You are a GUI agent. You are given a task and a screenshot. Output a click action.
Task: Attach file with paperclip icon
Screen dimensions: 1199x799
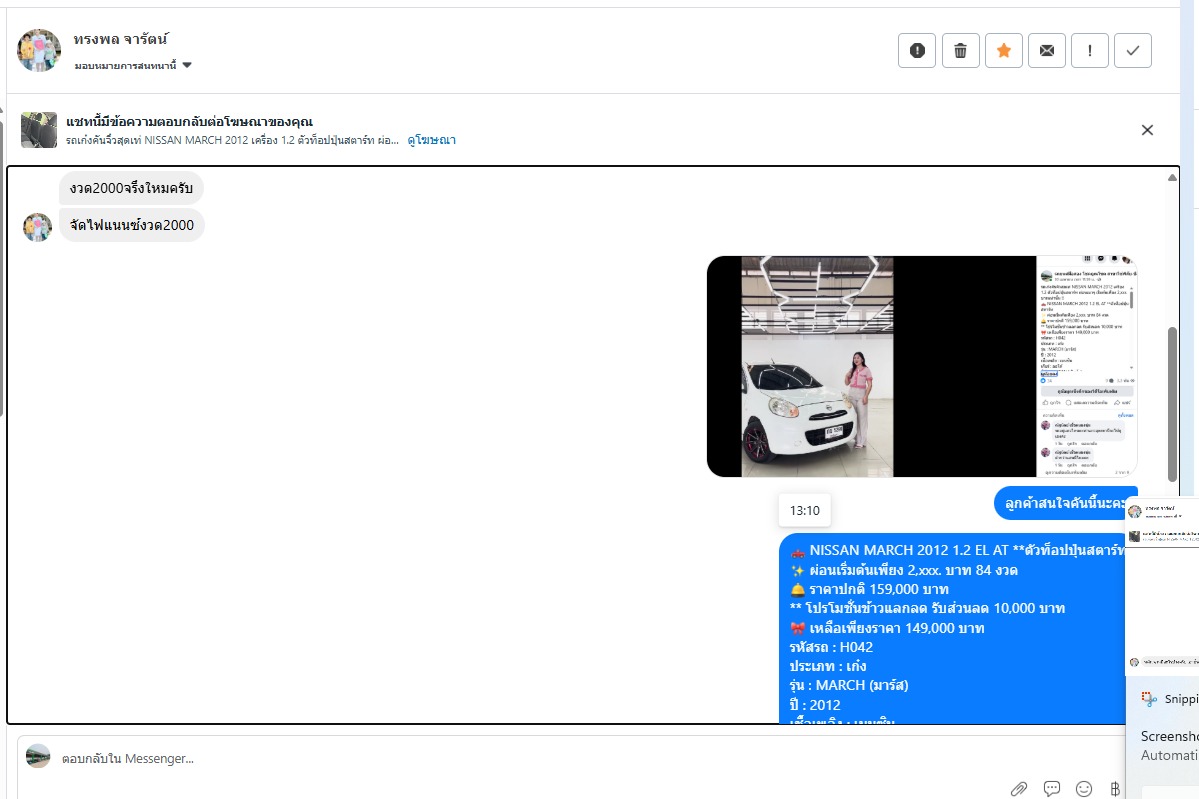coord(1019,788)
